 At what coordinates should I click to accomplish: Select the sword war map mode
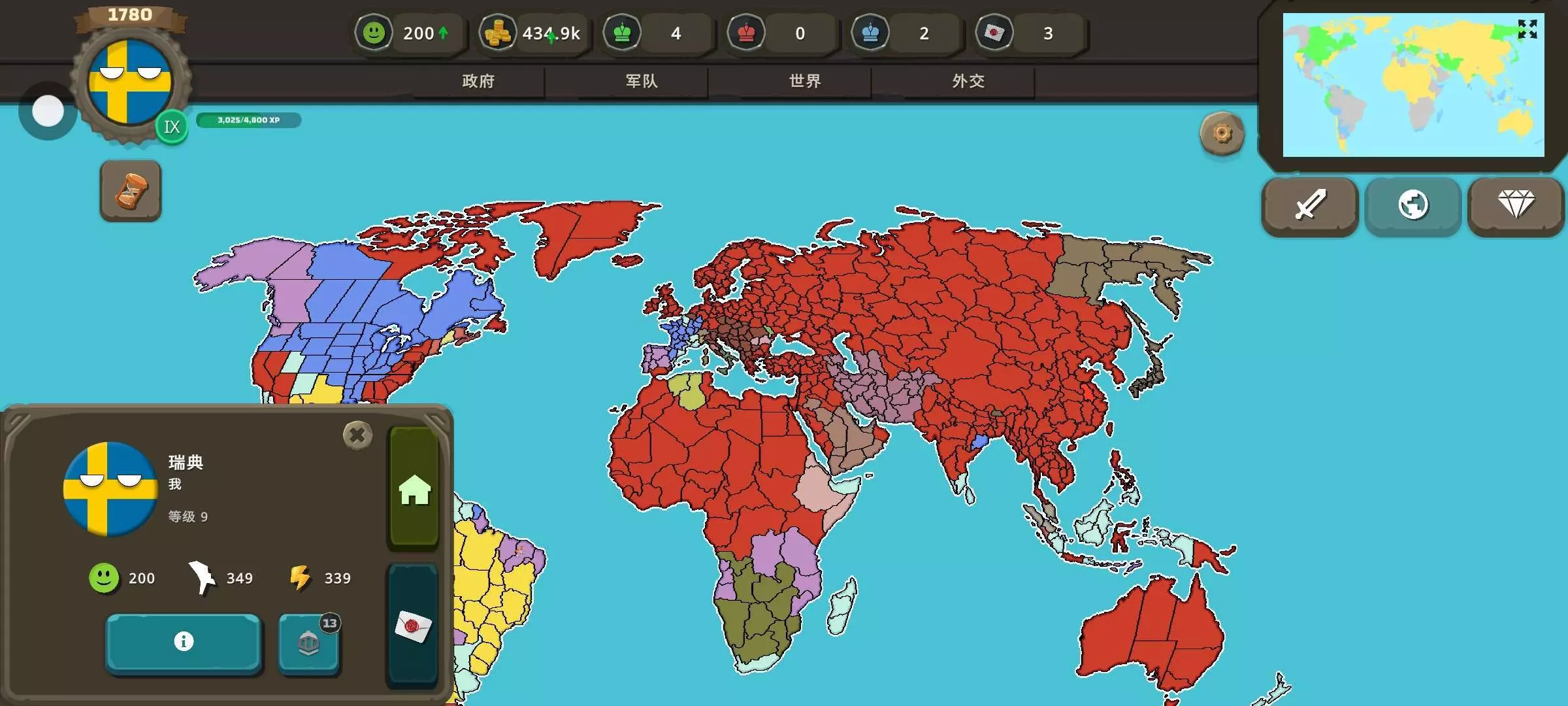(x=1310, y=205)
